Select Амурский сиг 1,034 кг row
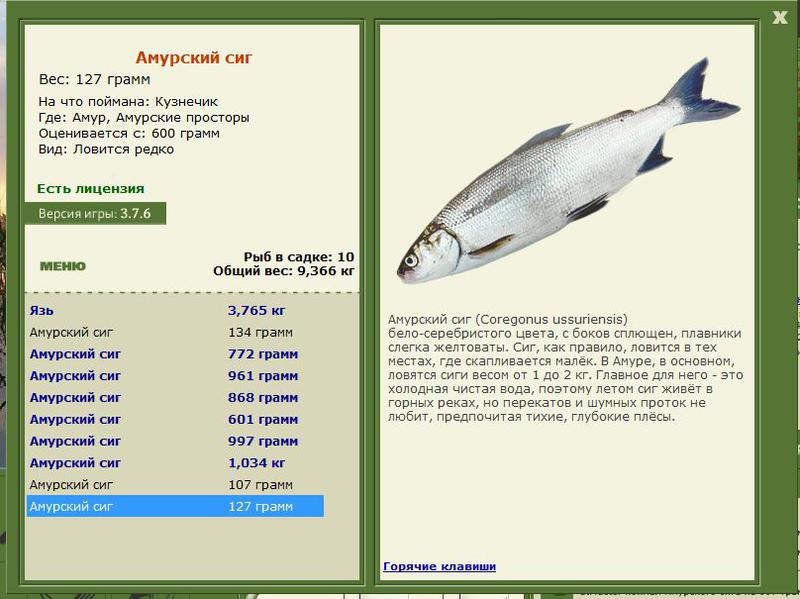This screenshot has width=800, height=599. (175, 463)
